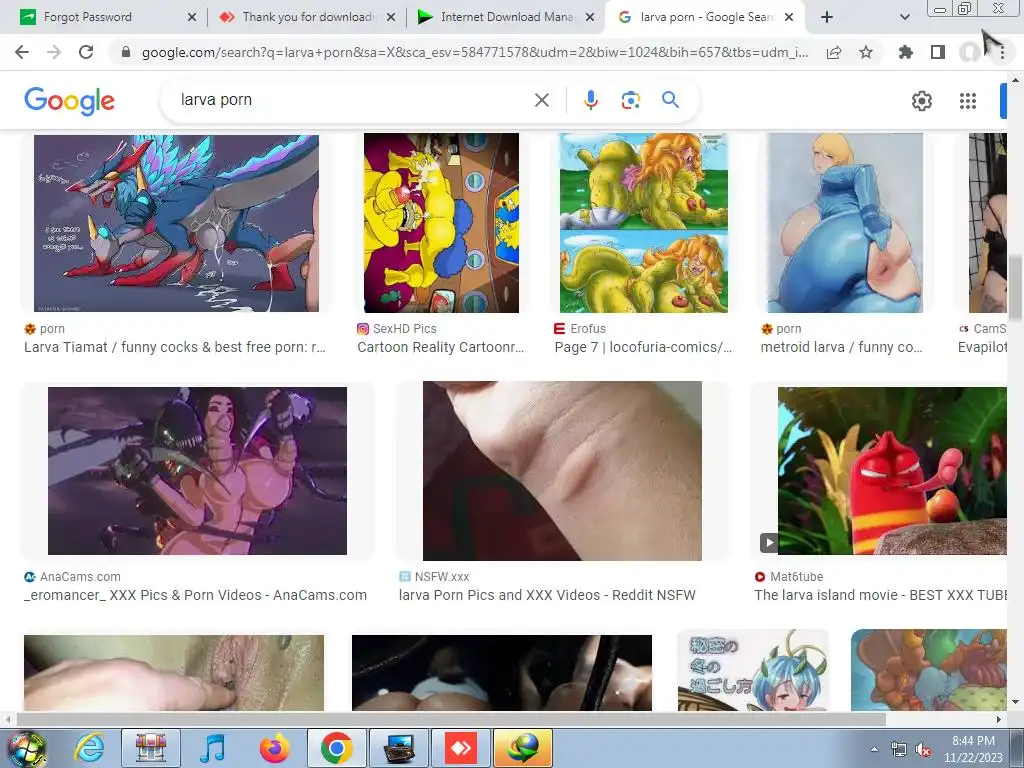Go to the Google home page via the logo
This screenshot has height=768, width=1024.
coord(69,101)
